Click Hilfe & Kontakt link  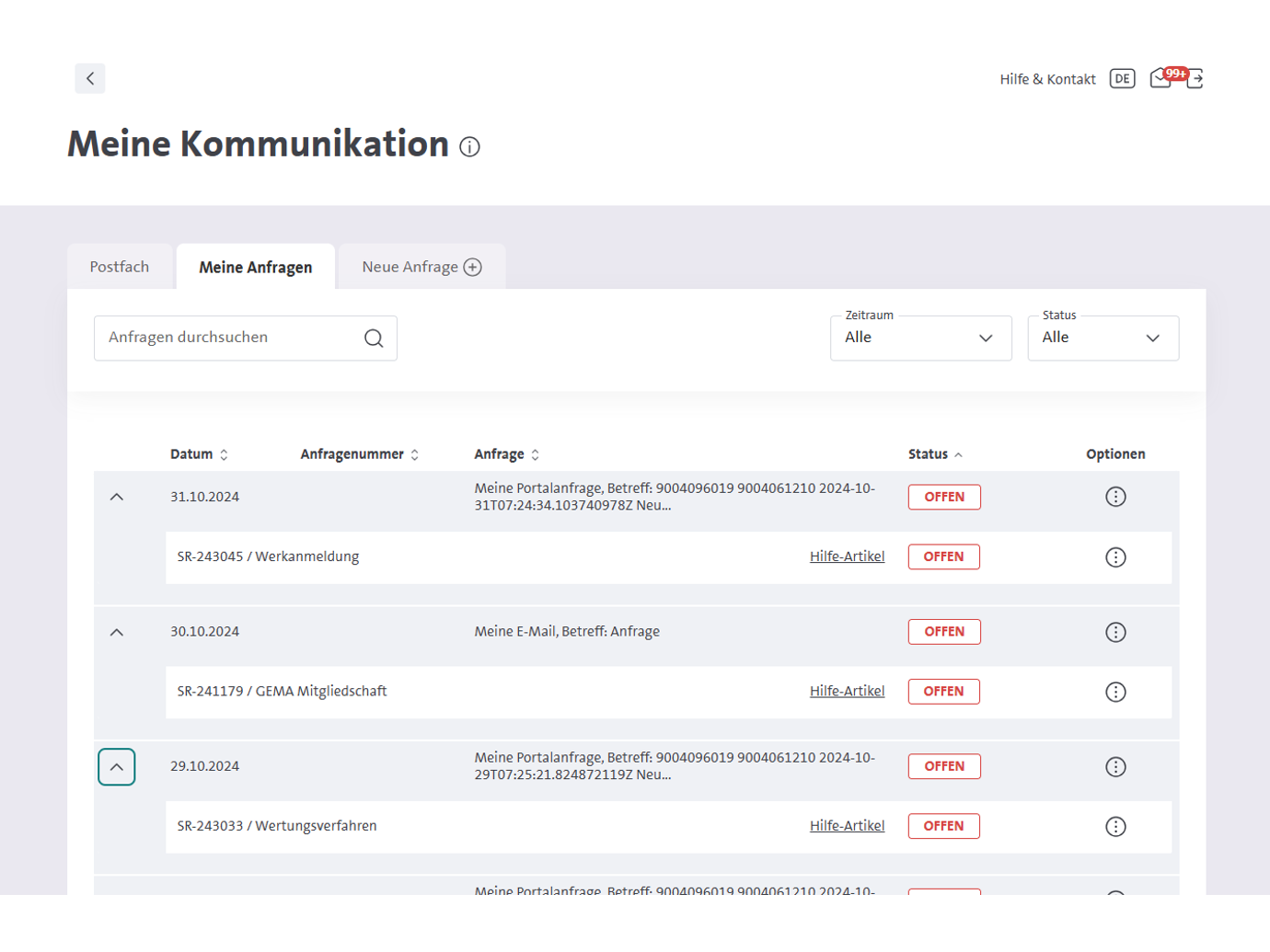(1047, 80)
